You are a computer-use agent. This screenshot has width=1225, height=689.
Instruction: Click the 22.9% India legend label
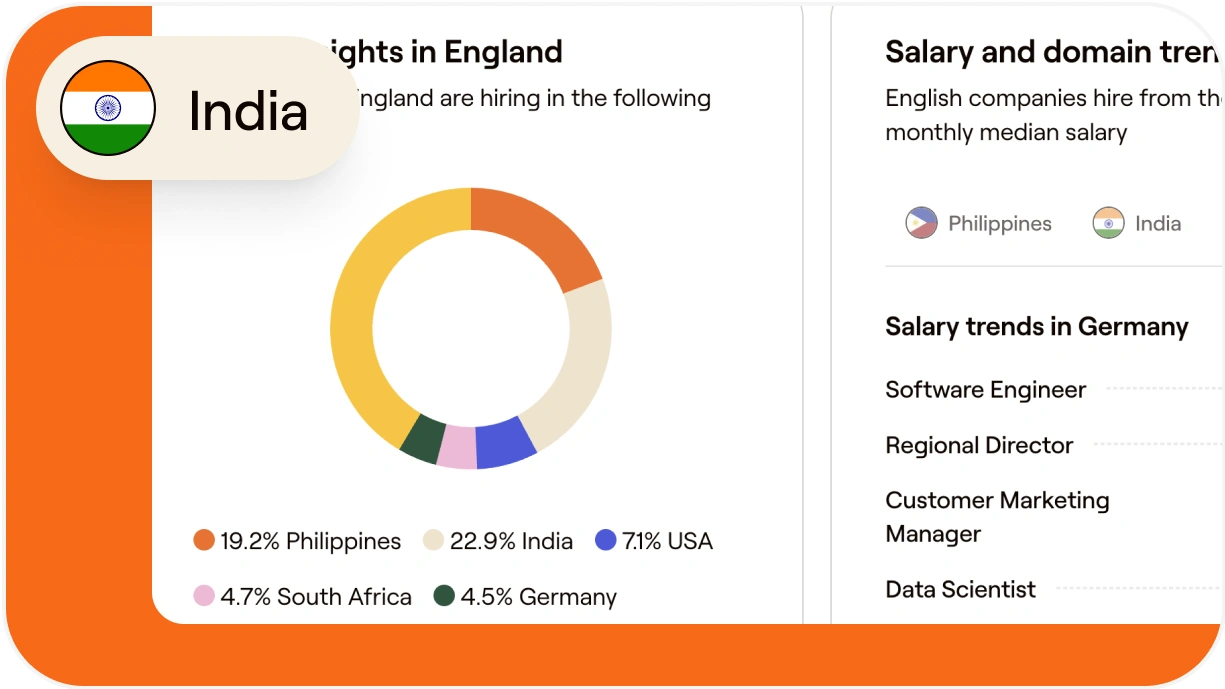coord(511,541)
